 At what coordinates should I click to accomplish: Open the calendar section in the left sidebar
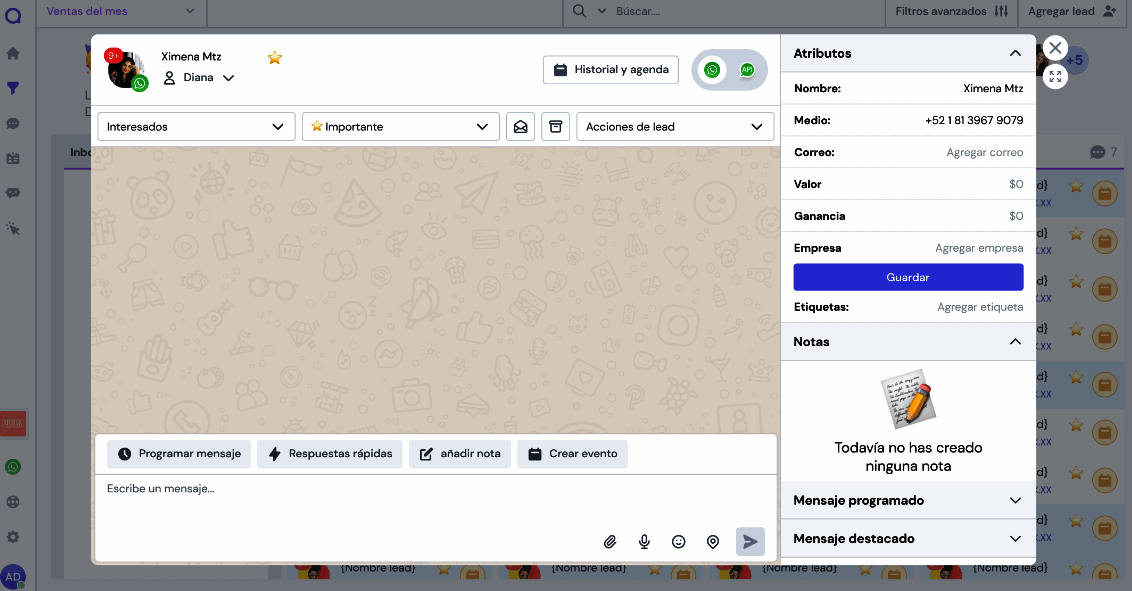click(x=13, y=158)
